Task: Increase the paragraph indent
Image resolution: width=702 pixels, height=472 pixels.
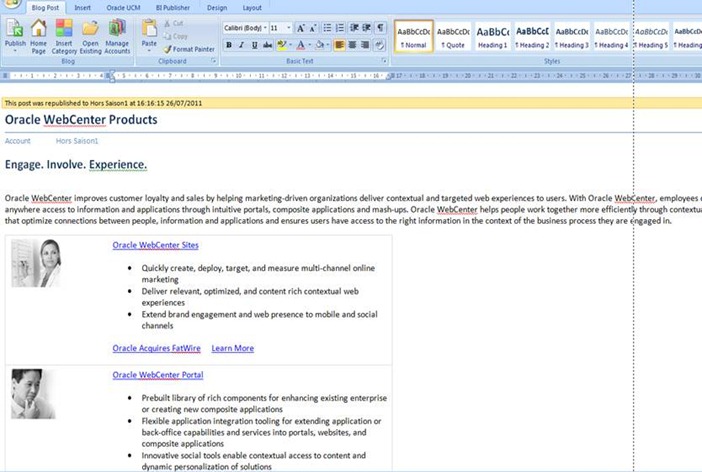Action: pyautogui.click(x=367, y=28)
